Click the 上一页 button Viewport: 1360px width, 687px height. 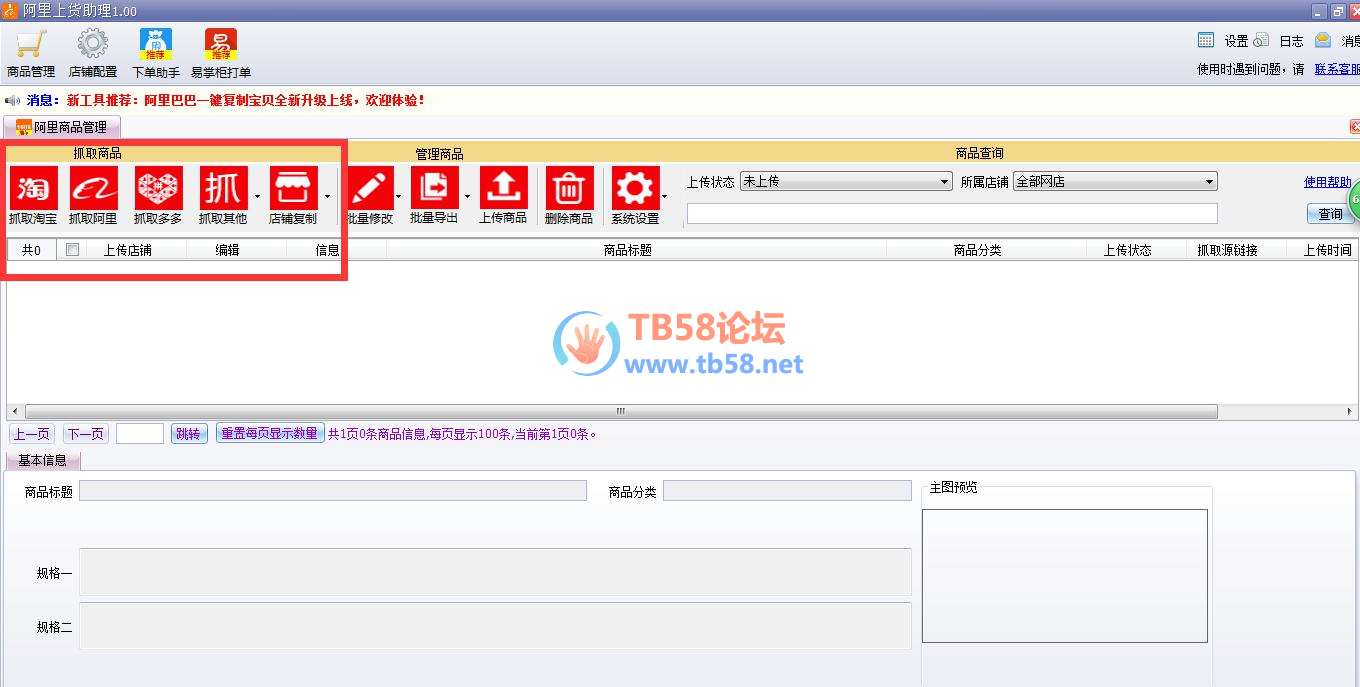(x=32, y=434)
